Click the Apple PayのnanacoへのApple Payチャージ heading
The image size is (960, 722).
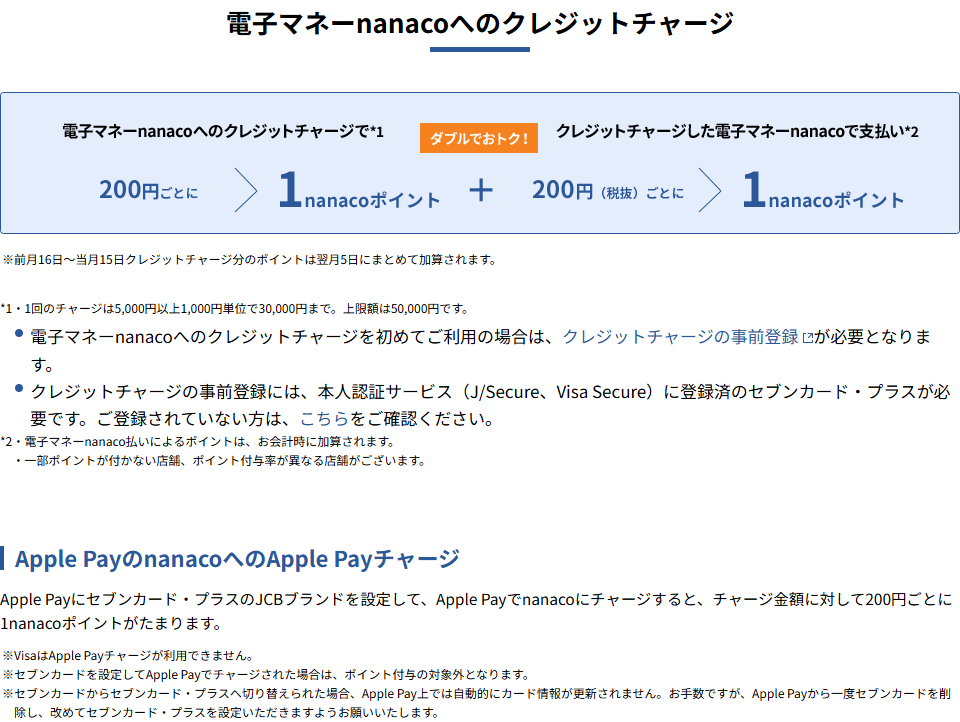coord(237,559)
